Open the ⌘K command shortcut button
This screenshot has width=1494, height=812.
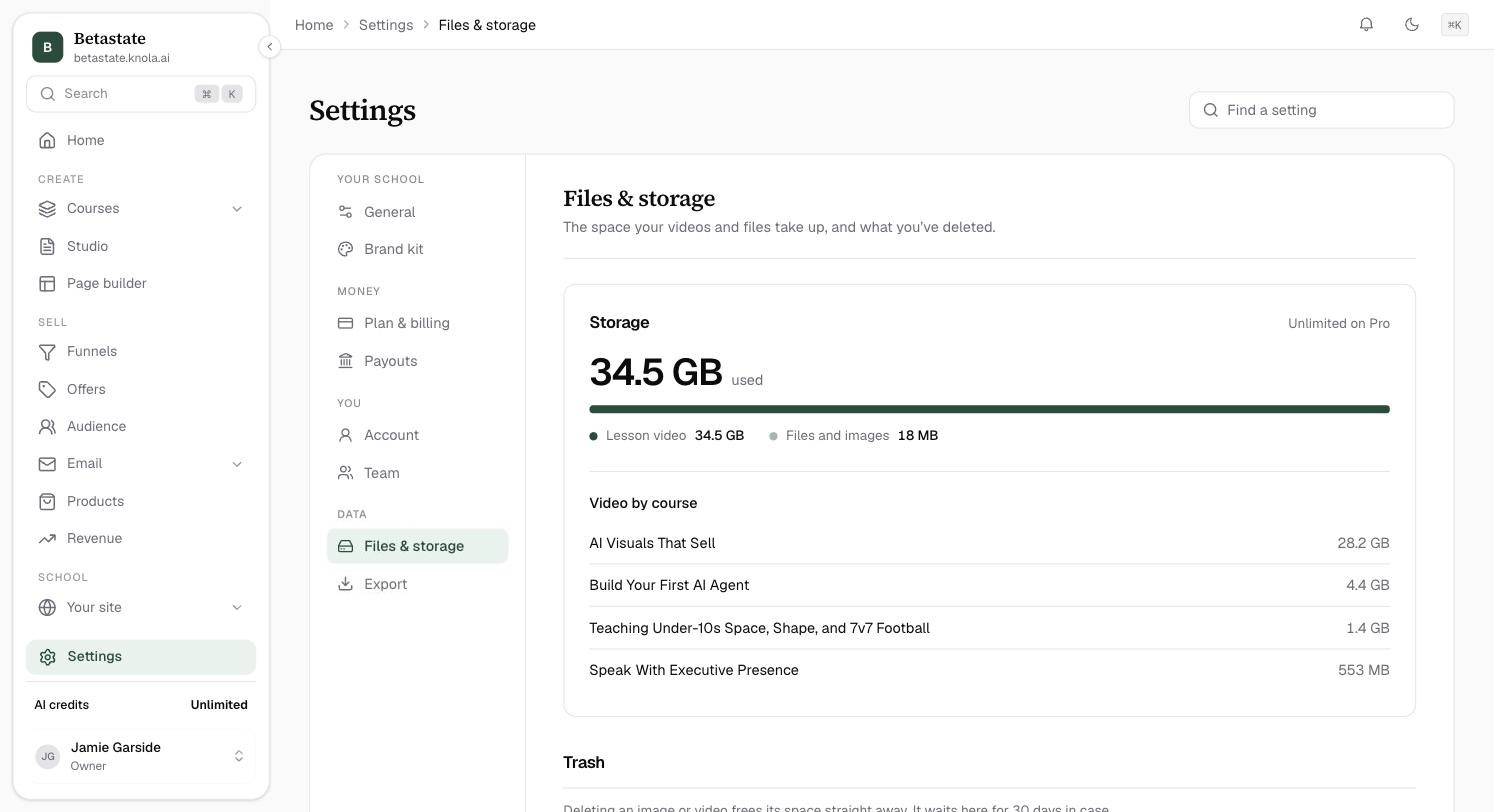click(1454, 25)
